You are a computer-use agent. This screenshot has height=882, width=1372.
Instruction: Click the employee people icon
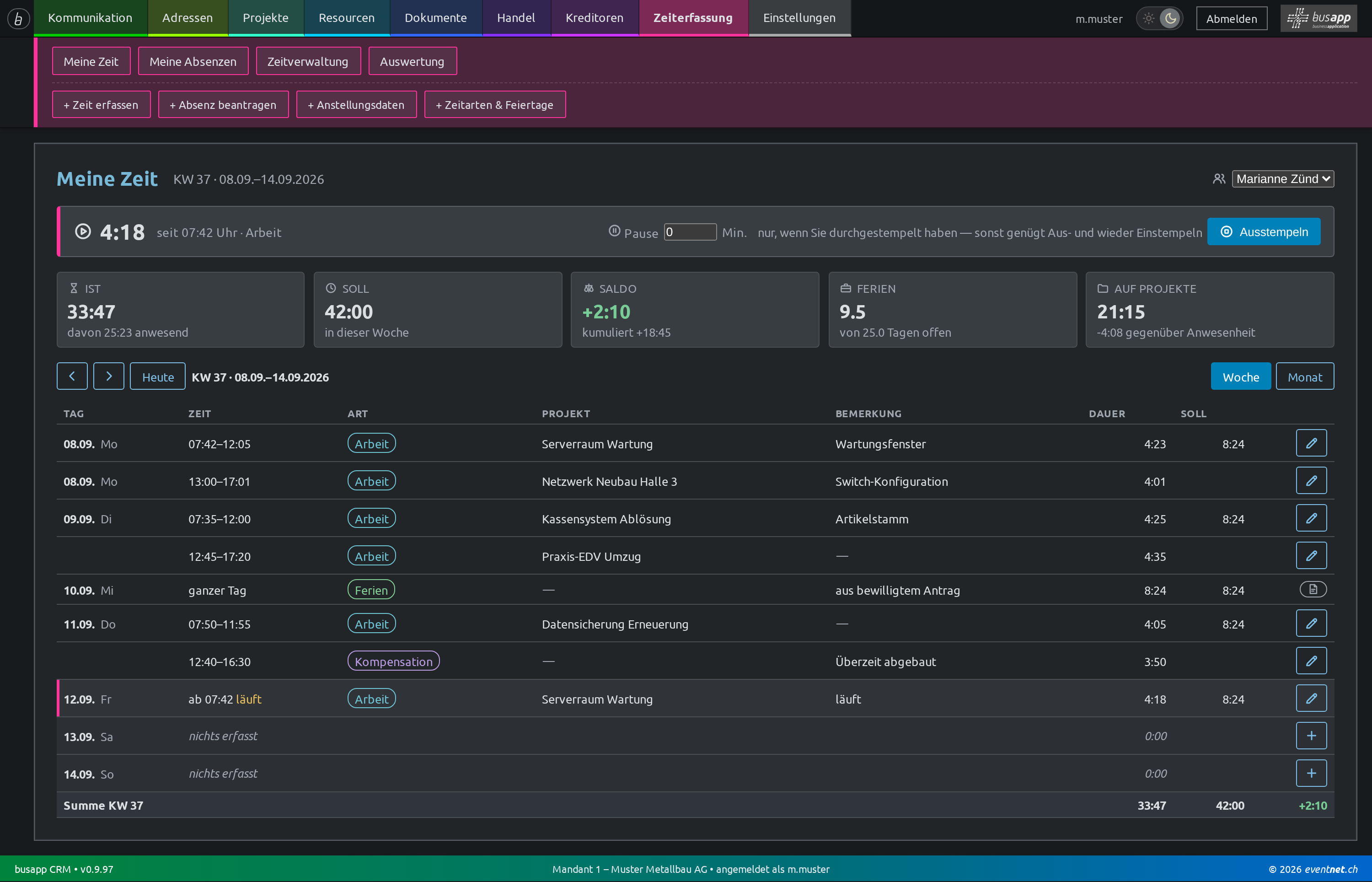(1219, 179)
